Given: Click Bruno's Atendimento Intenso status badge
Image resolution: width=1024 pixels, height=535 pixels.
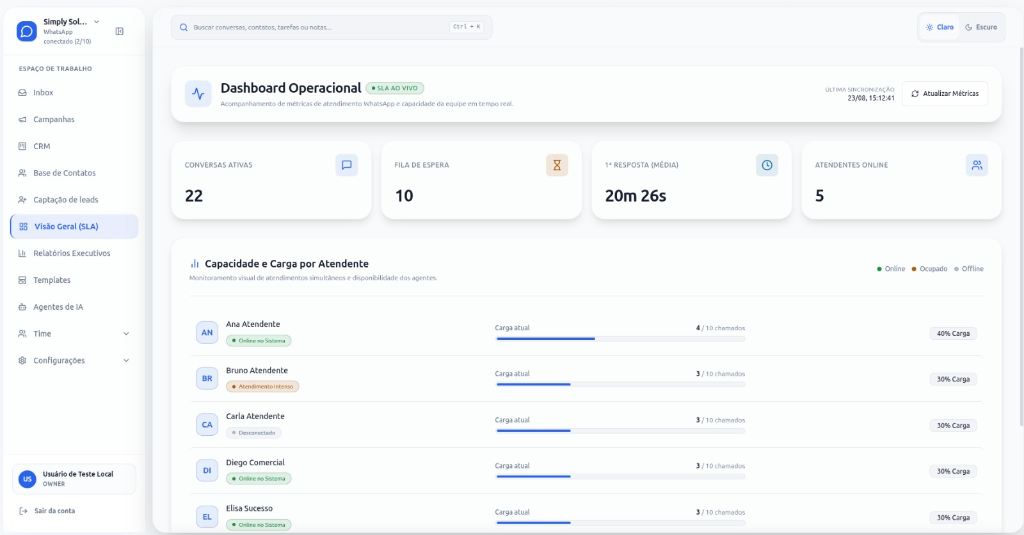Looking at the screenshot, I should [x=263, y=387].
